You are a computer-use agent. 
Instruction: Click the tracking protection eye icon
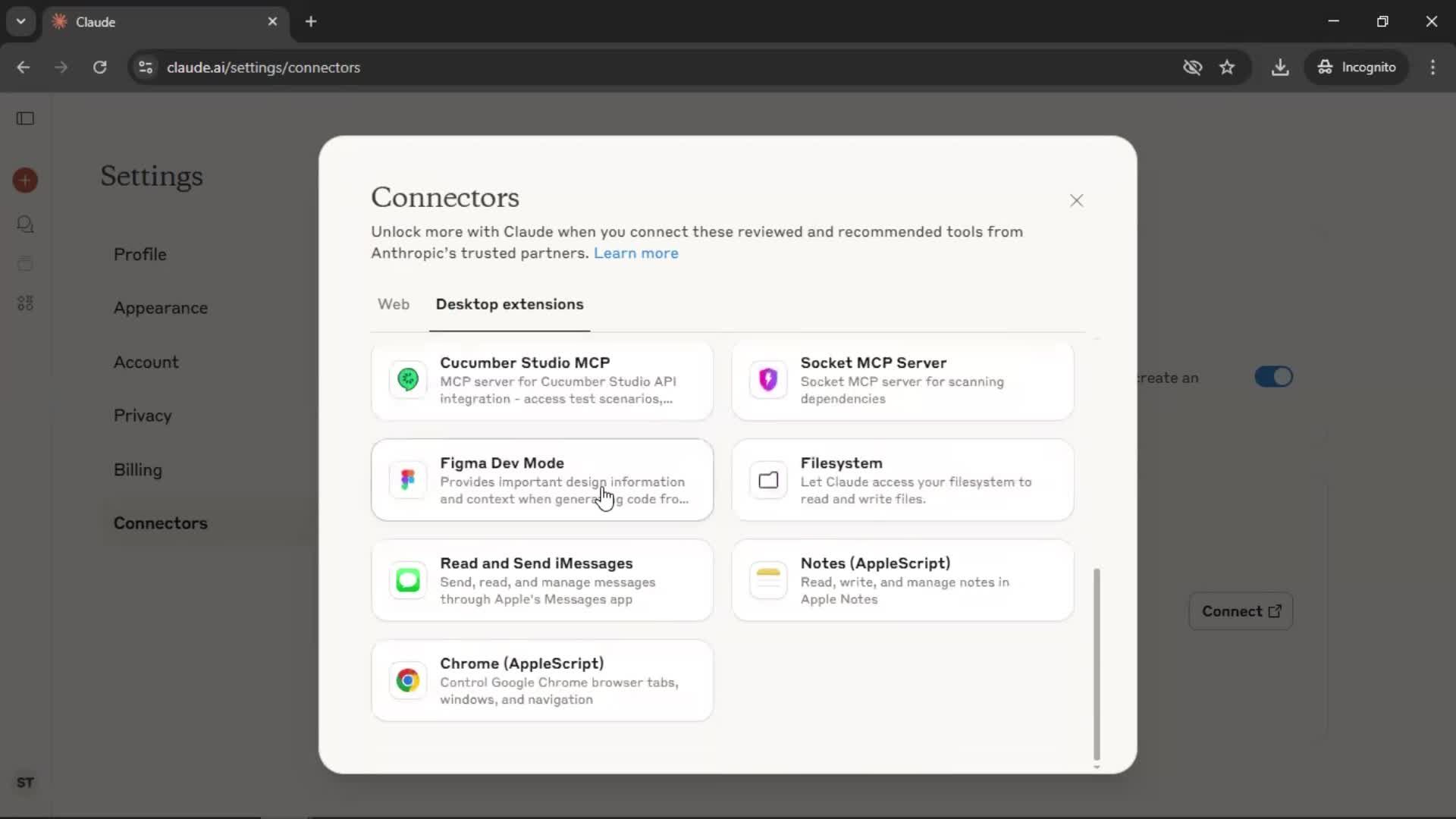[x=1193, y=67]
